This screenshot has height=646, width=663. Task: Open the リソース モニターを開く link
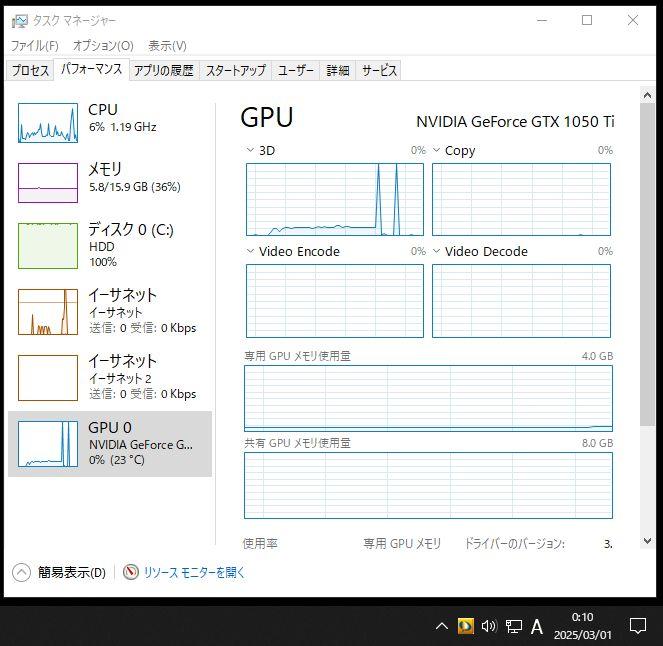tap(194, 572)
